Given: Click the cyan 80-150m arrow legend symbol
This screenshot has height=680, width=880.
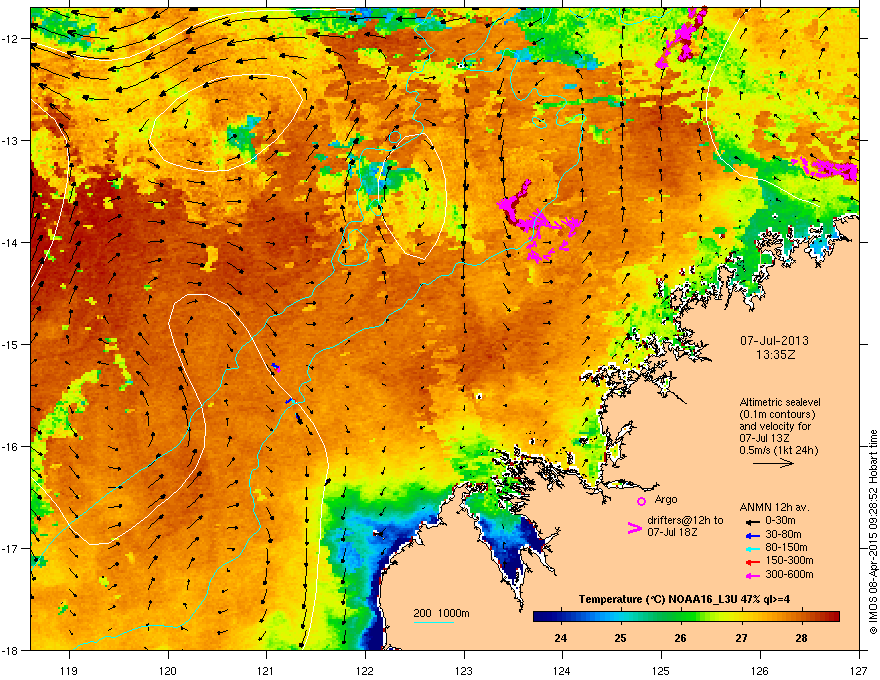Looking at the screenshot, I should [751, 549].
